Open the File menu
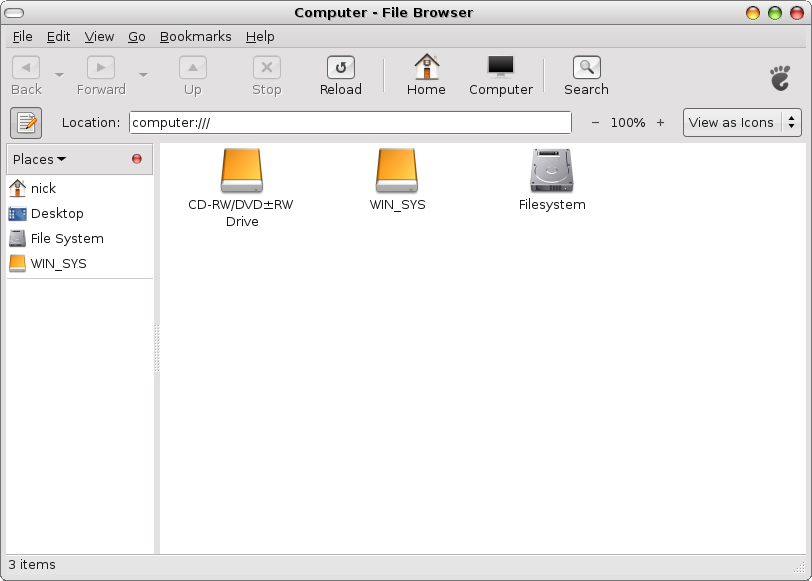Viewport: 812px width, 581px height. click(22, 37)
